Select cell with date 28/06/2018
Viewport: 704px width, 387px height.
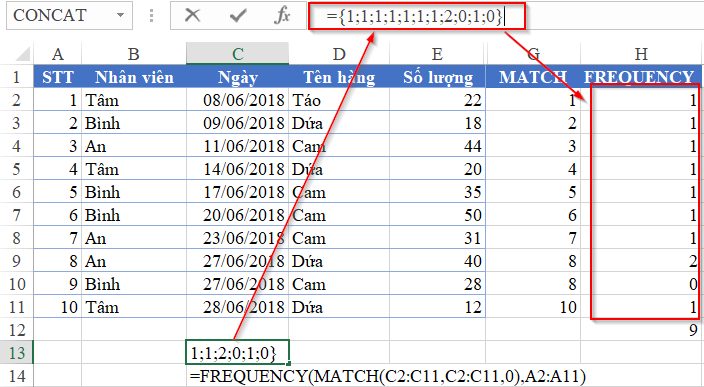[238, 307]
